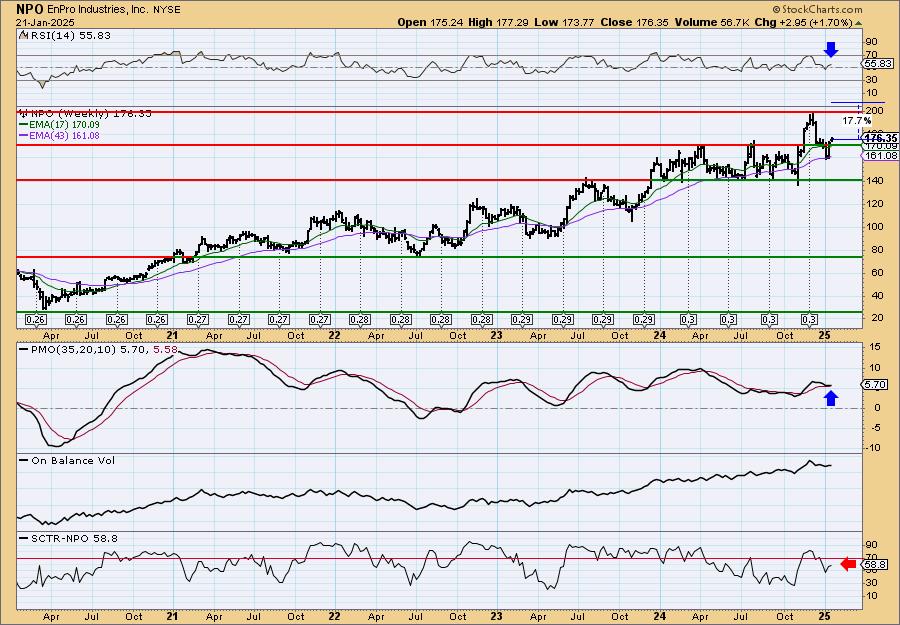Click the Open 175.24 value
This screenshot has height=625, width=900.
point(428,22)
